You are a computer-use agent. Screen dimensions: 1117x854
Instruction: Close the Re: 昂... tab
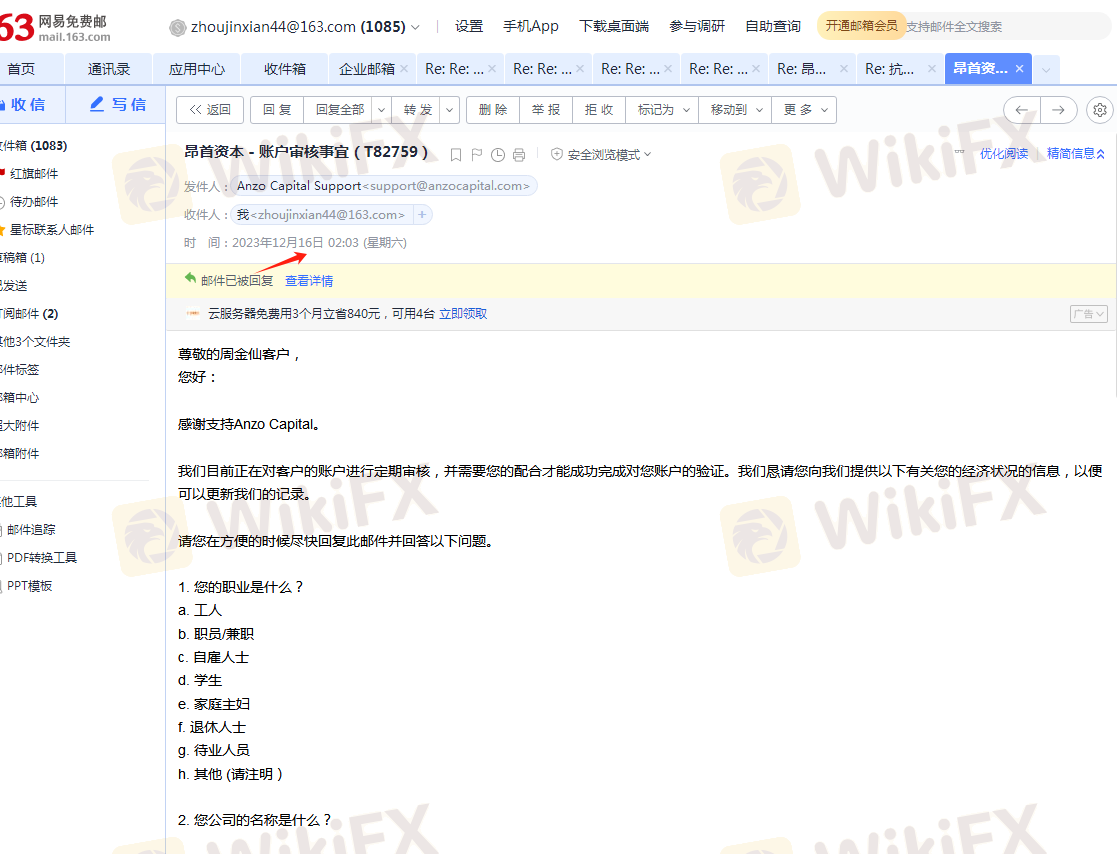843,68
